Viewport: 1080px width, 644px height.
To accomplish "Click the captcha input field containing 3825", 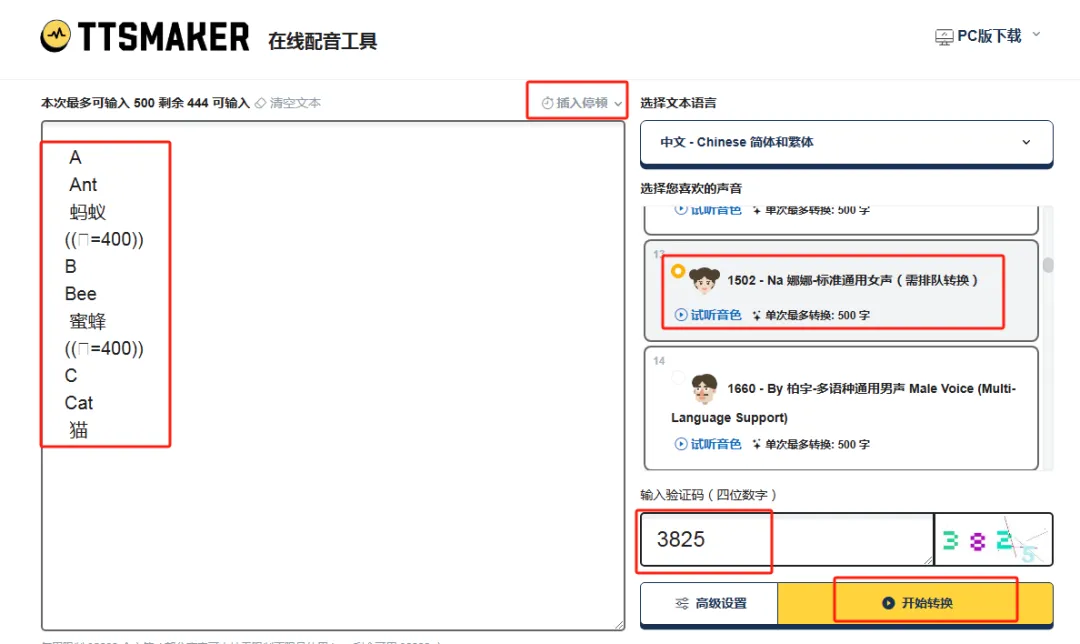I will tap(787, 539).
